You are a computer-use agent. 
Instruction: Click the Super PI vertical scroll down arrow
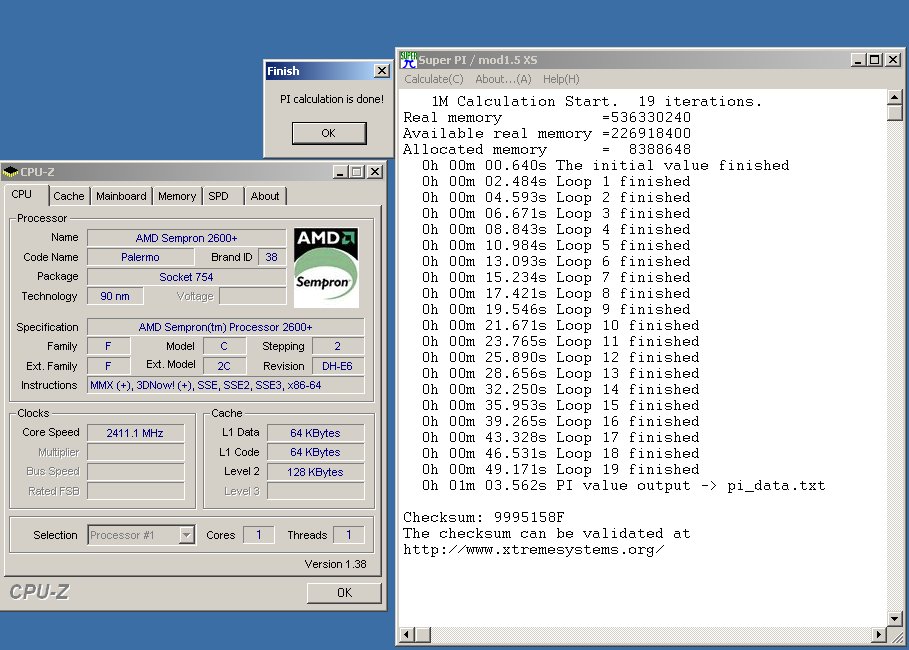(x=895, y=619)
